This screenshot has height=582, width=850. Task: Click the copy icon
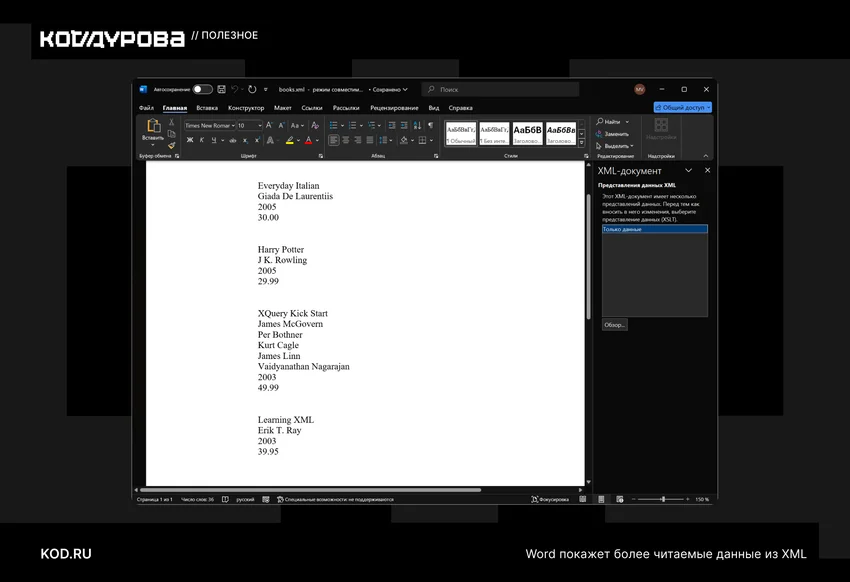pos(171,134)
